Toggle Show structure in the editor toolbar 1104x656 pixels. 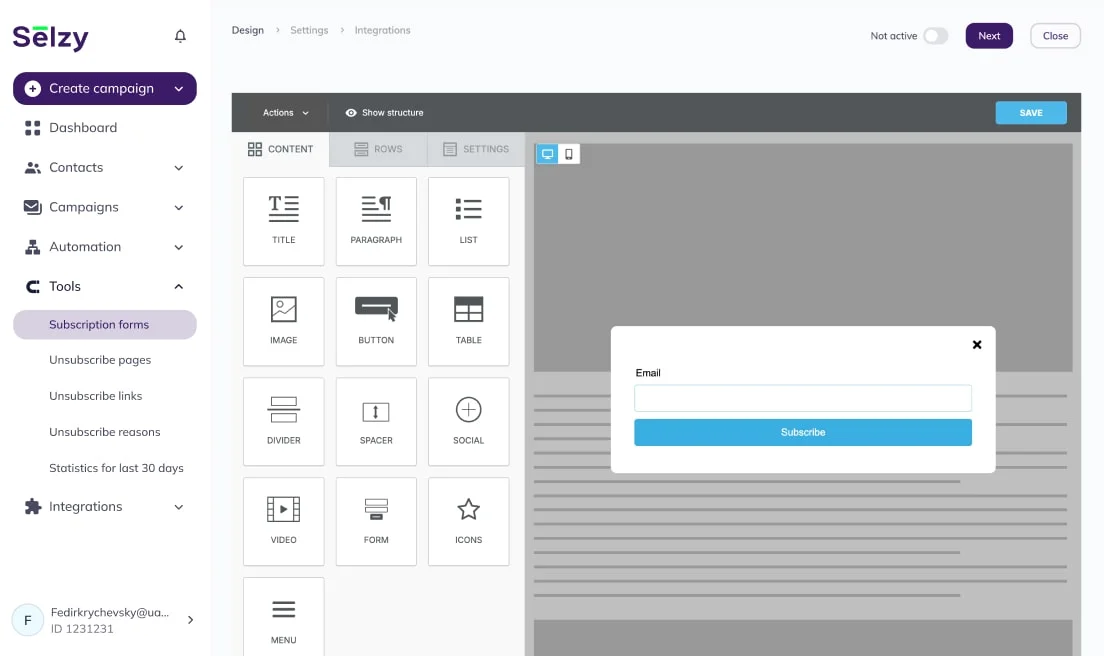385,113
